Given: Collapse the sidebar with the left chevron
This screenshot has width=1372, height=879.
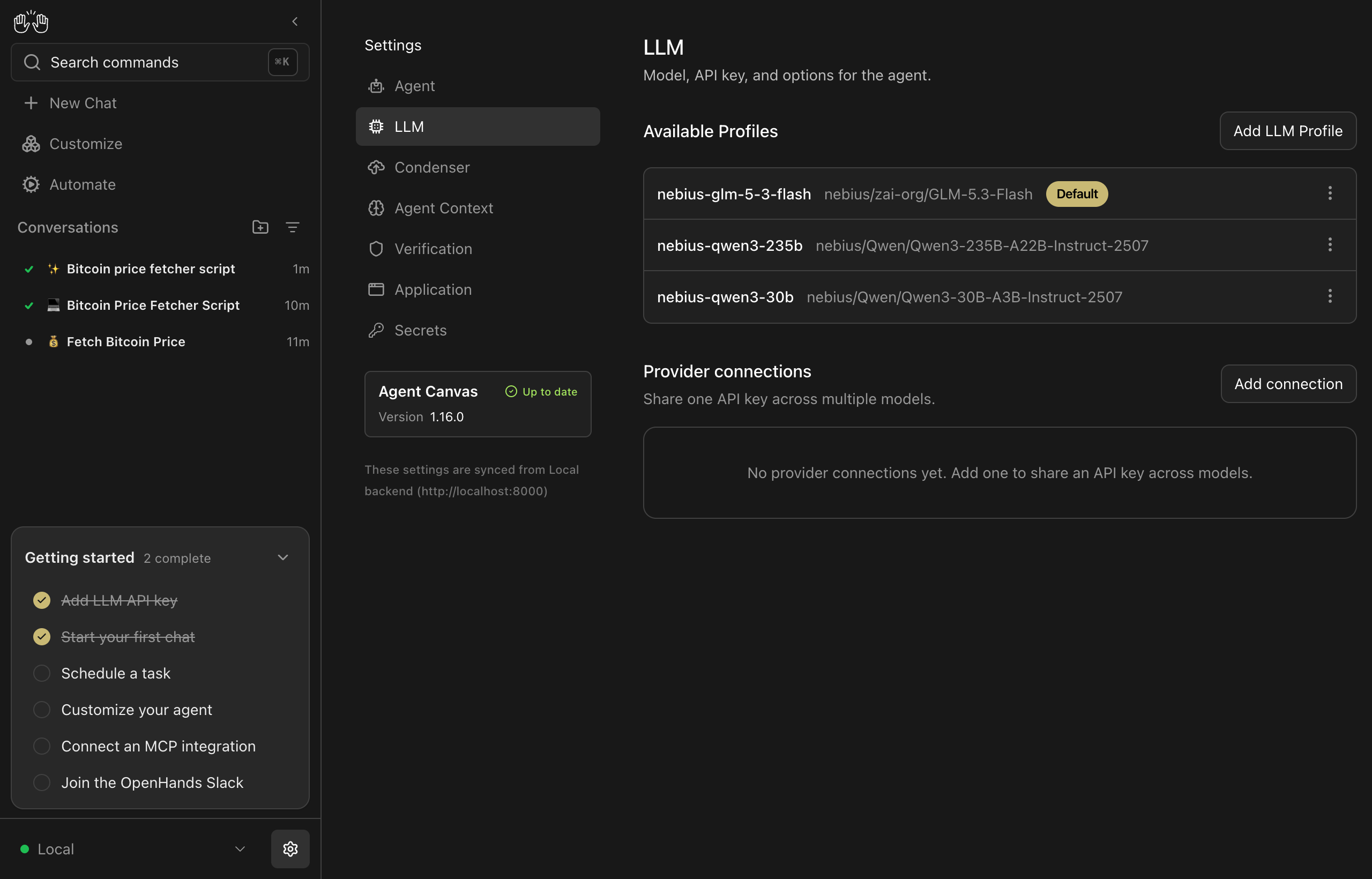Looking at the screenshot, I should pyautogui.click(x=295, y=21).
